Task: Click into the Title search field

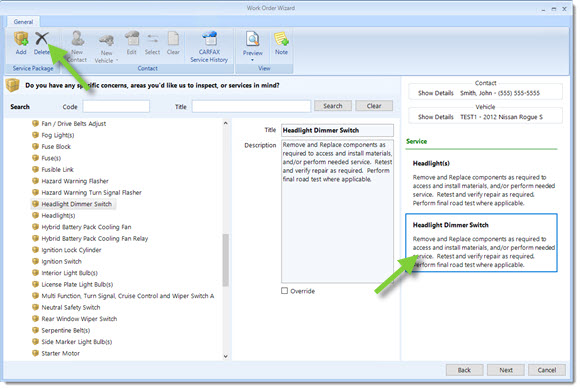Action: (x=251, y=106)
